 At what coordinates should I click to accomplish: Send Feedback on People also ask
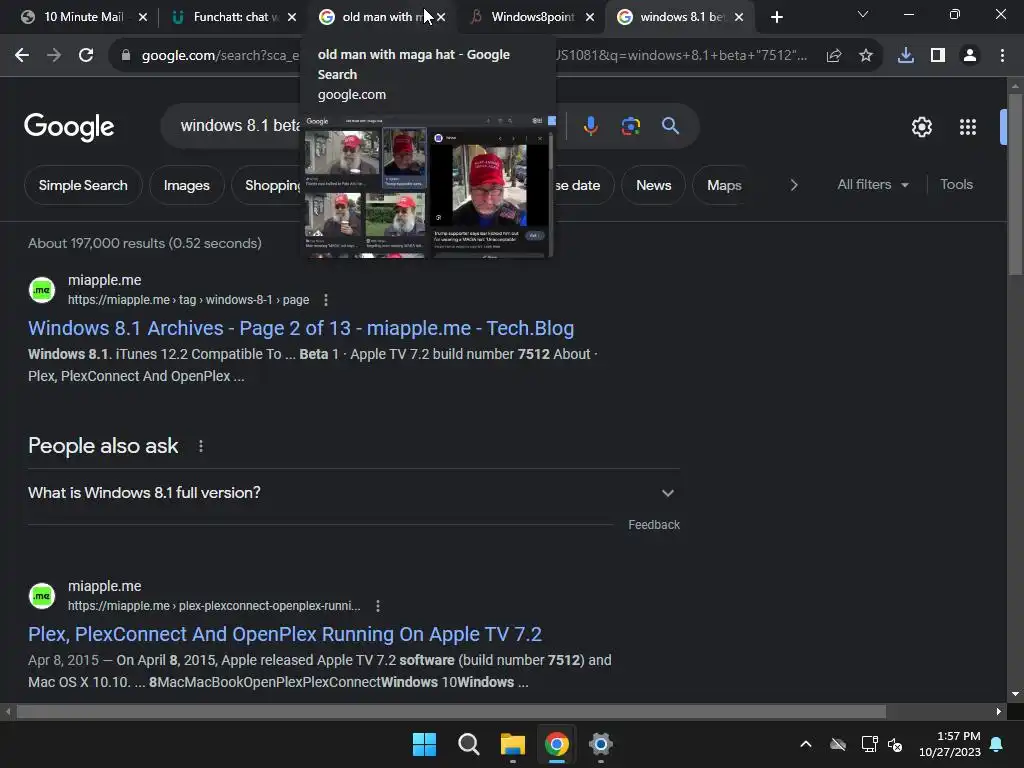click(x=654, y=525)
